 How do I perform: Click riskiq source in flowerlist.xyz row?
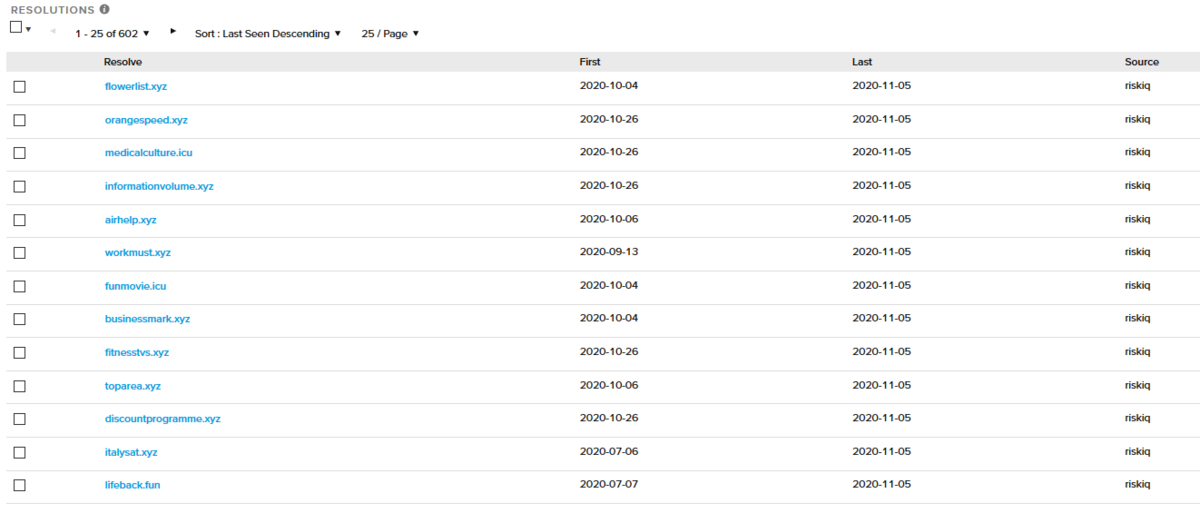coord(1138,86)
